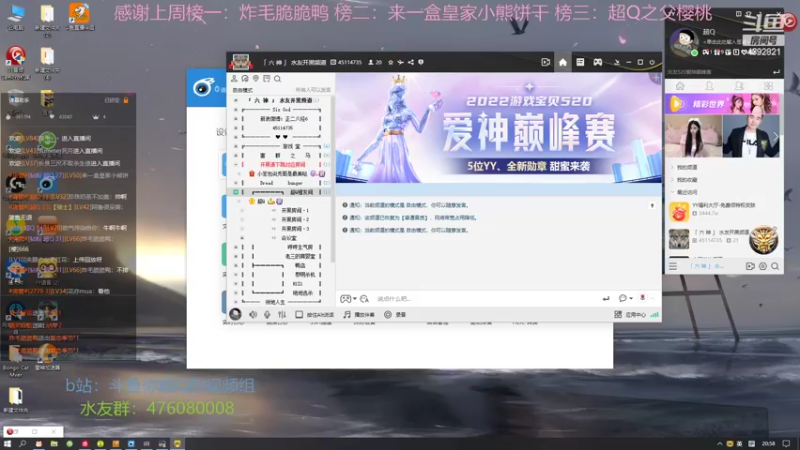Collapse the red 开黑 channel group
Image resolution: width=800 pixels, height=450 pixels.
pyautogui.click(x=236, y=164)
